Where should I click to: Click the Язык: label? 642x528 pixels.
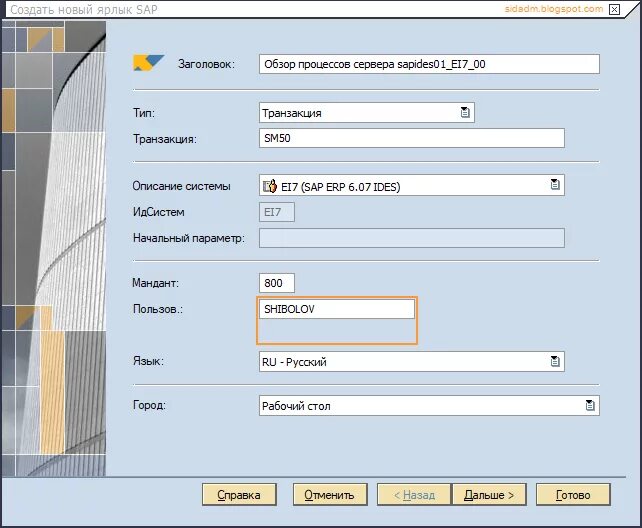click(x=148, y=361)
